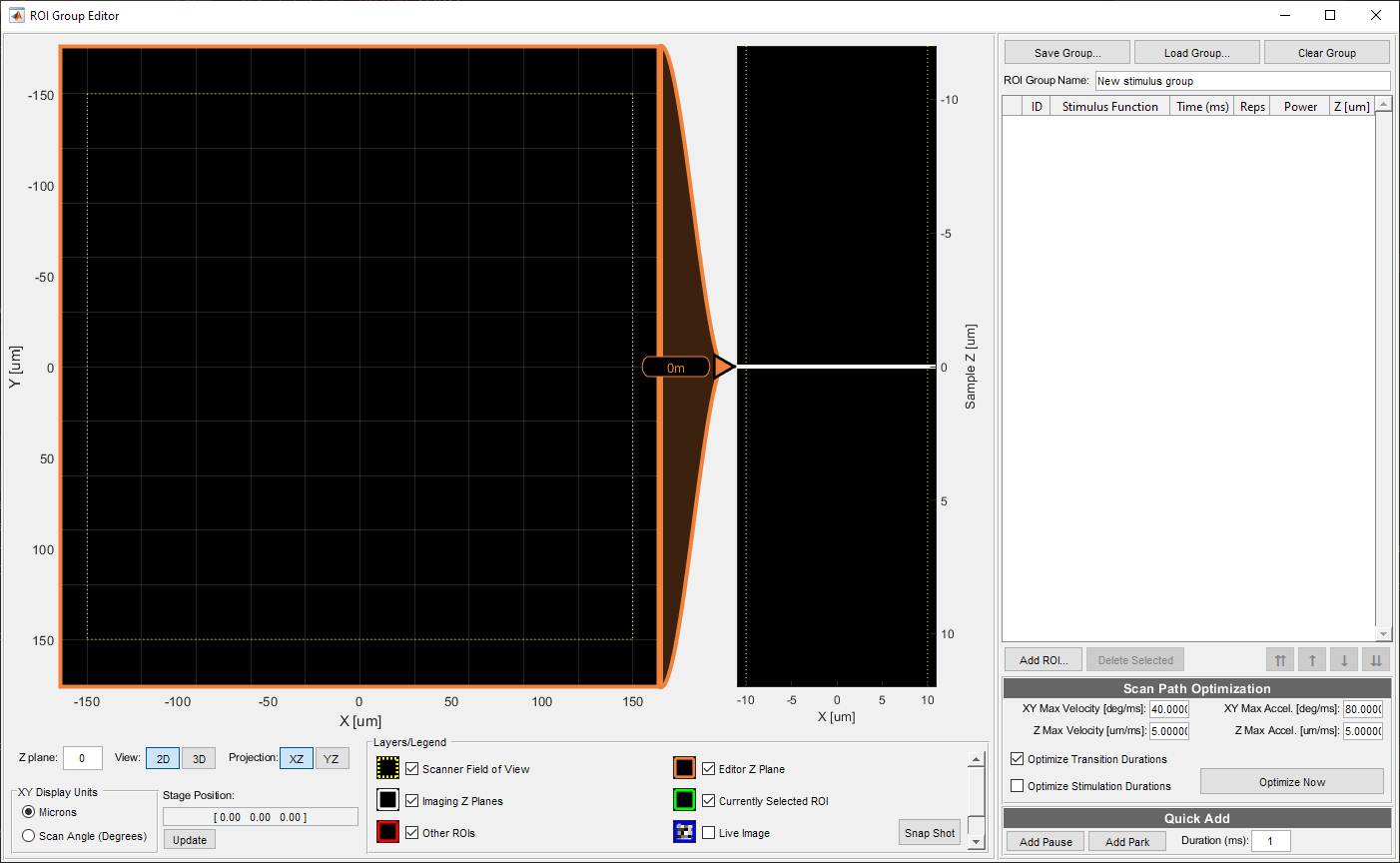Click the move-to-top double up arrow
This screenshot has height=863, width=1400.
[1280, 660]
